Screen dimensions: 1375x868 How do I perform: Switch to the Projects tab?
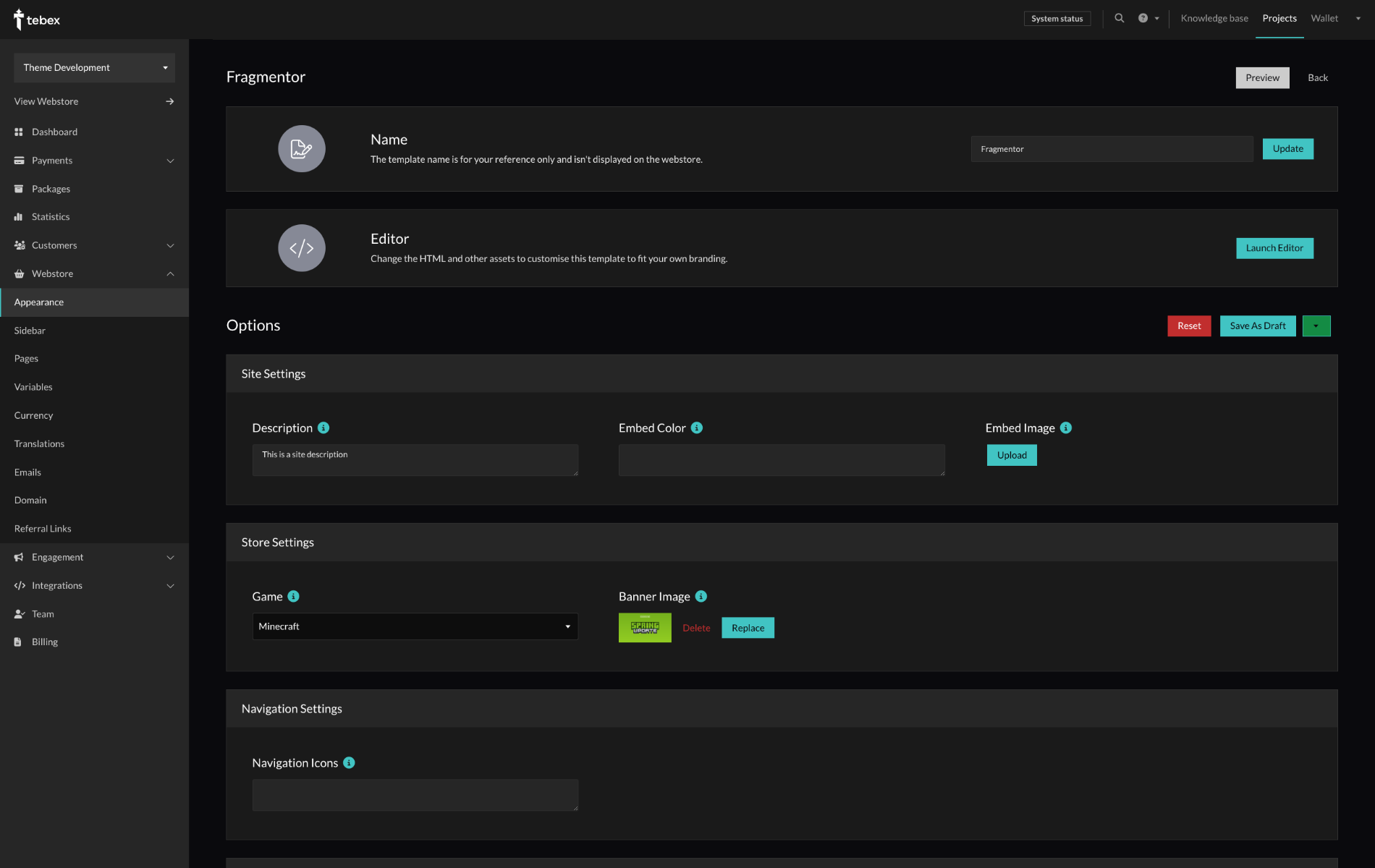pyautogui.click(x=1279, y=18)
